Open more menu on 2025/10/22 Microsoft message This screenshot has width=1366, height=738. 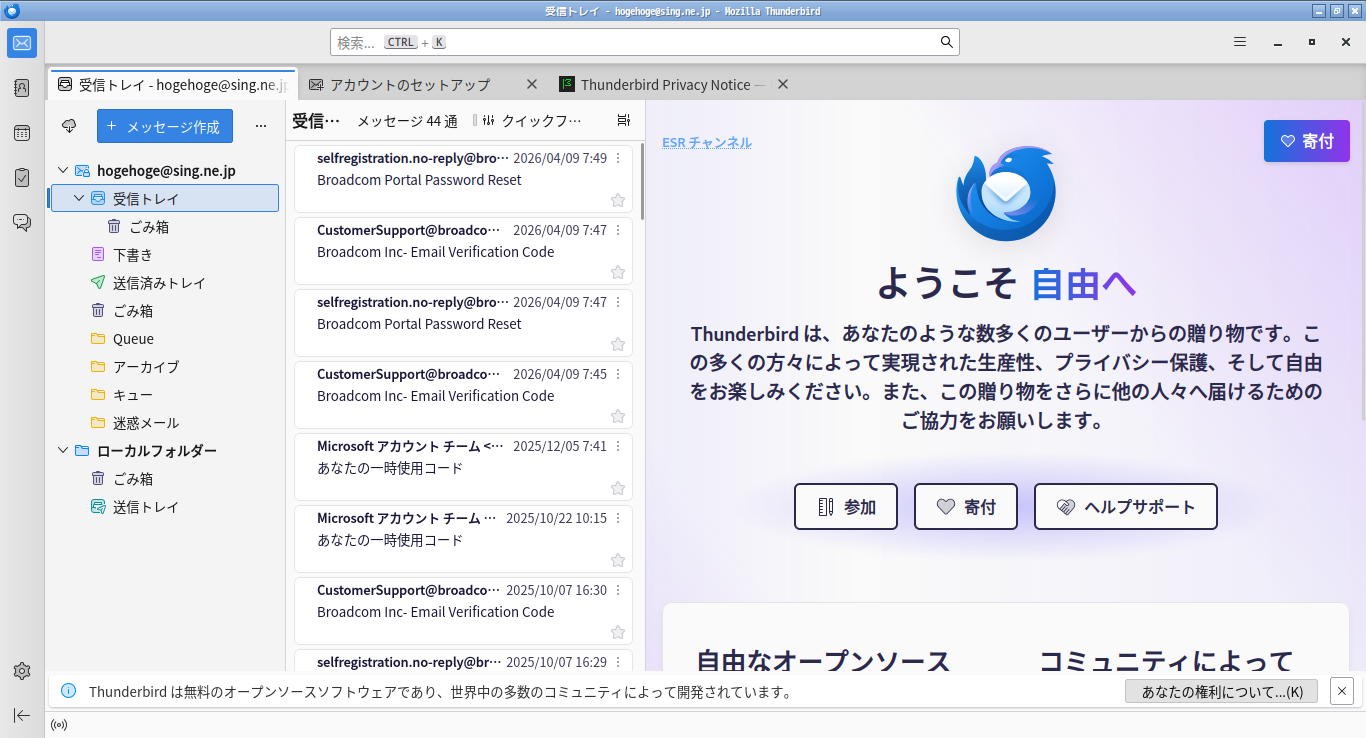click(x=618, y=518)
